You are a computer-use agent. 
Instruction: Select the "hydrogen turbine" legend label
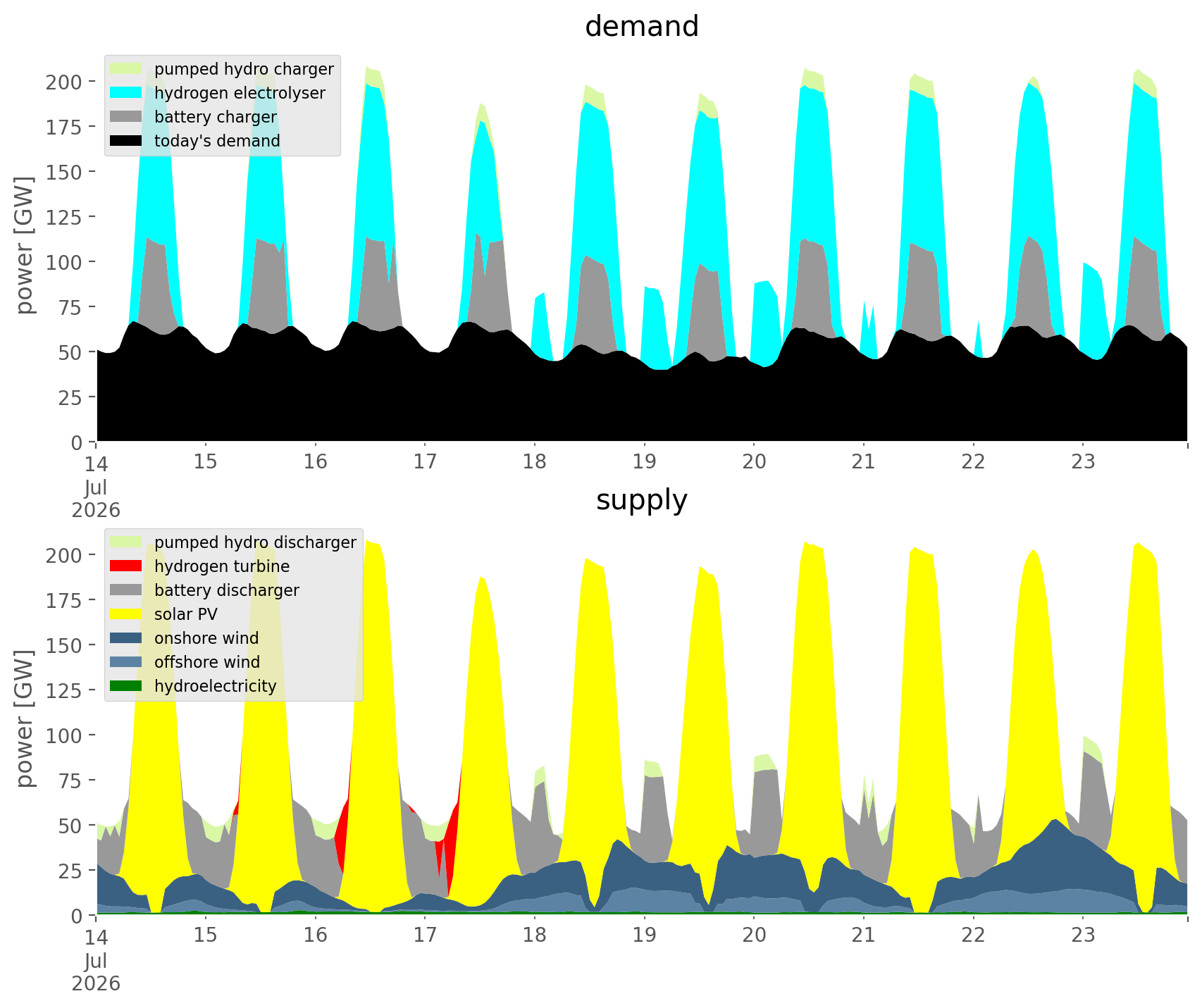pos(222,567)
